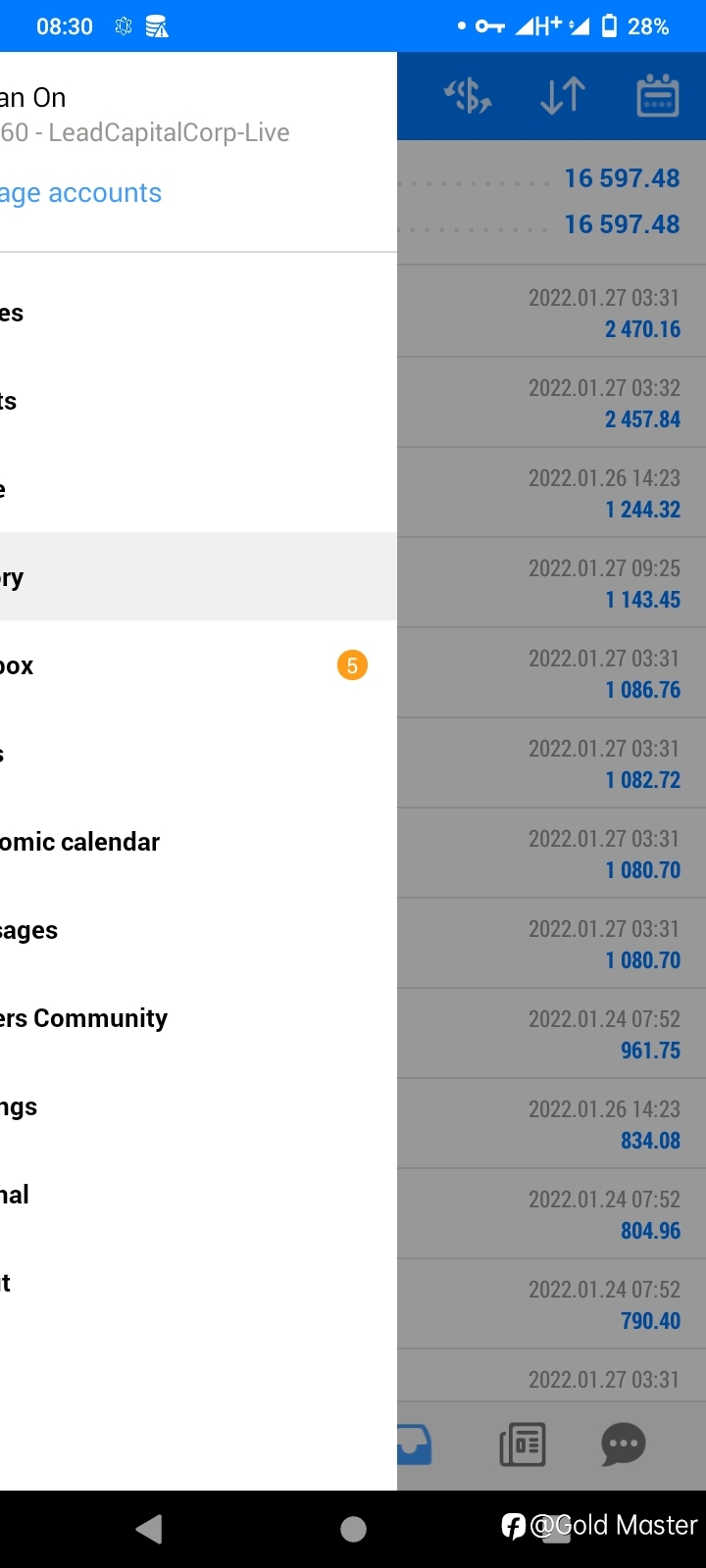Open the Mailbox menu entry
The height and width of the screenshot is (1568, 706).
198,665
